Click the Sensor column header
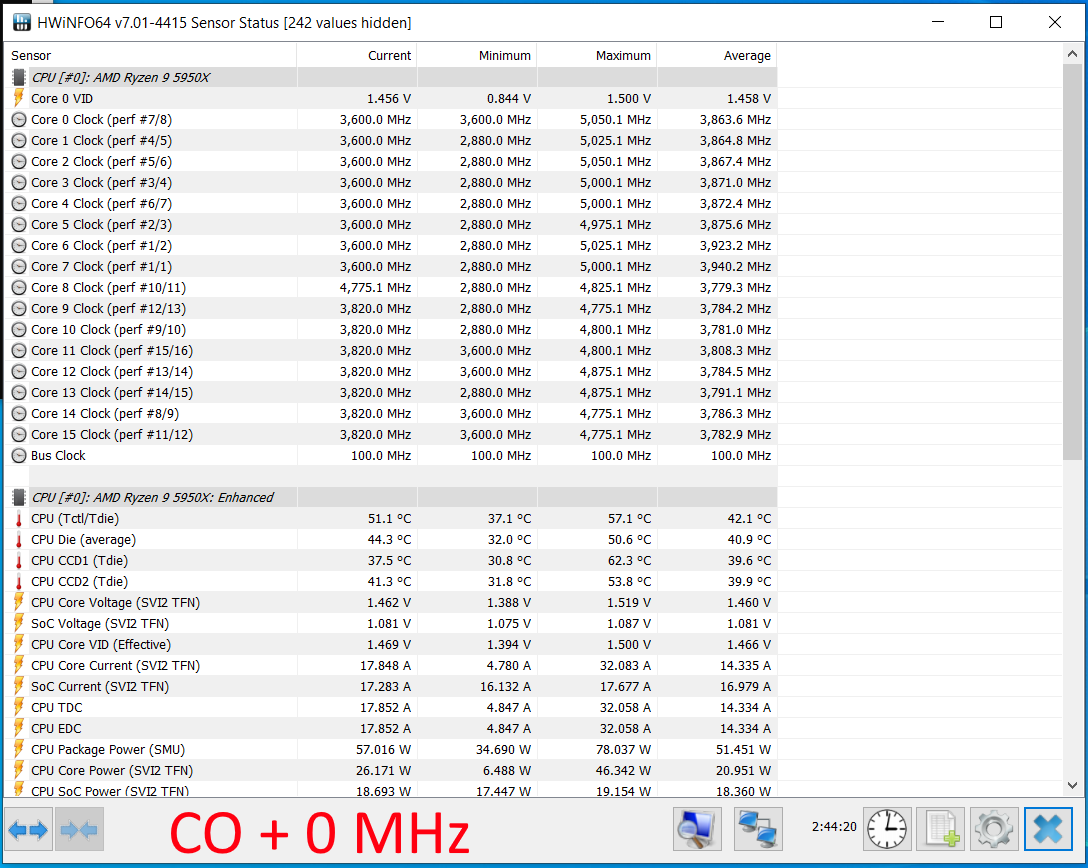This screenshot has width=1088, height=868. [151, 56]
